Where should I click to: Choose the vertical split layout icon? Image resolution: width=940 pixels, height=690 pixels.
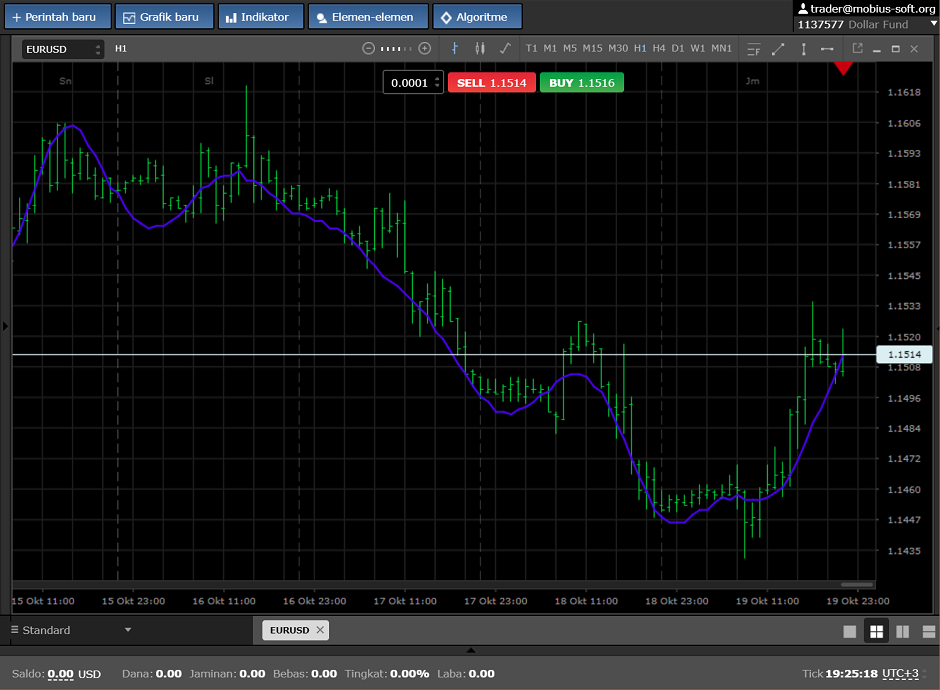click(x=902, y=631)
